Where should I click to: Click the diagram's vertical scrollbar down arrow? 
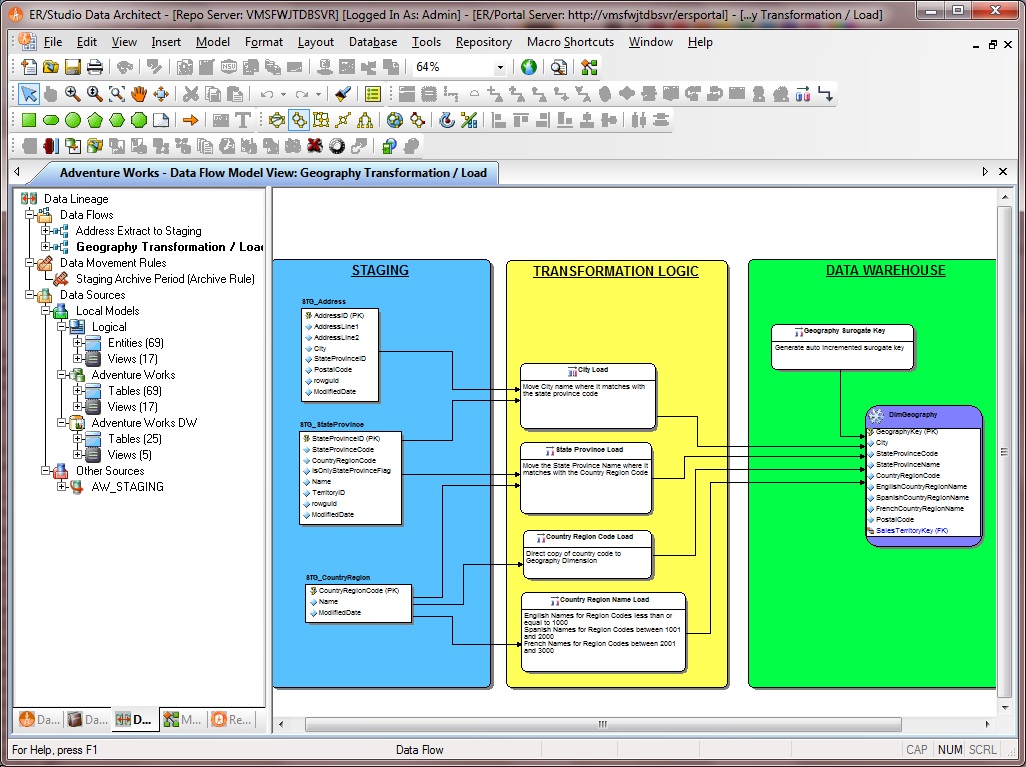(x=1005, y=707)
